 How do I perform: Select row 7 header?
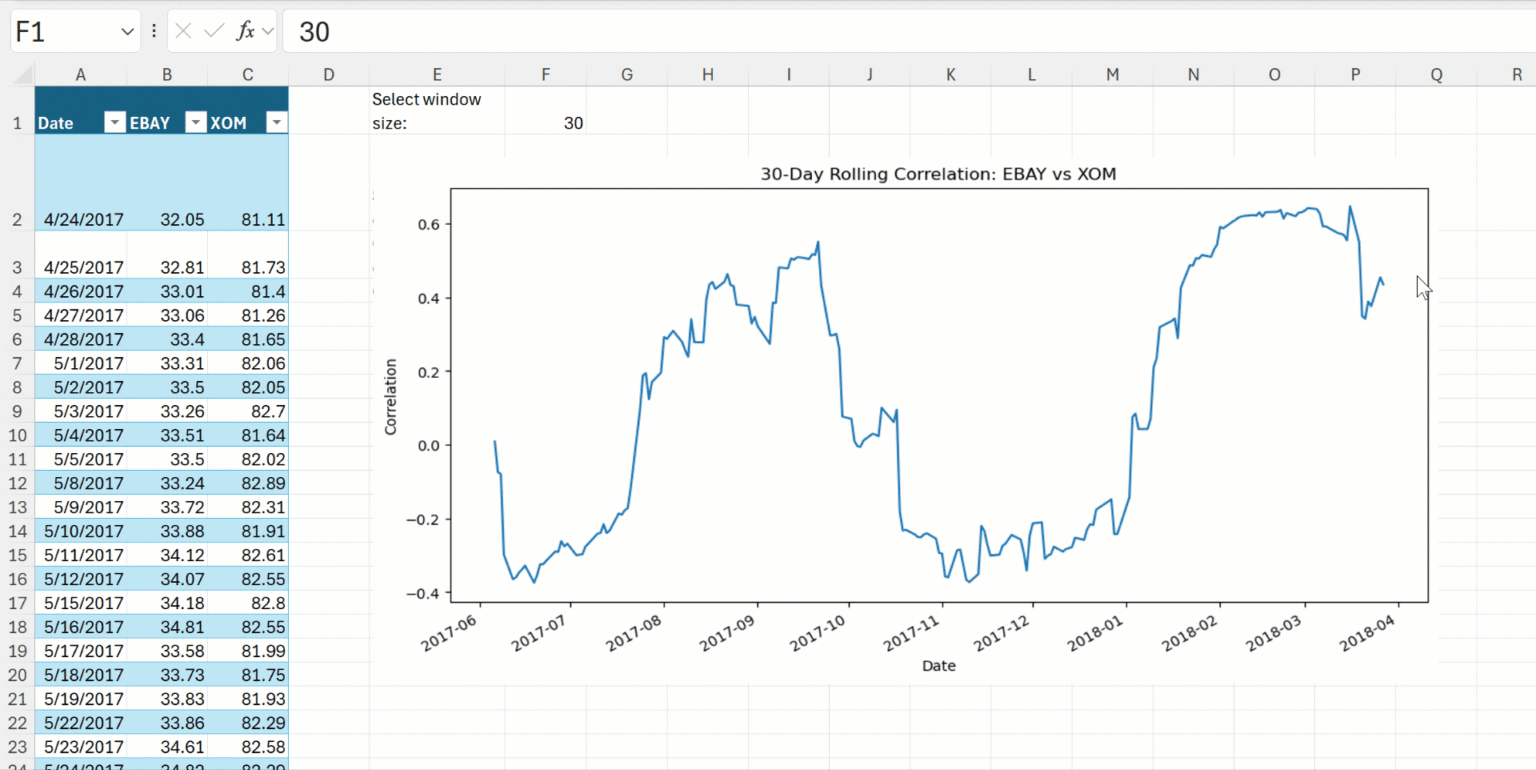(x=17, y=363)
